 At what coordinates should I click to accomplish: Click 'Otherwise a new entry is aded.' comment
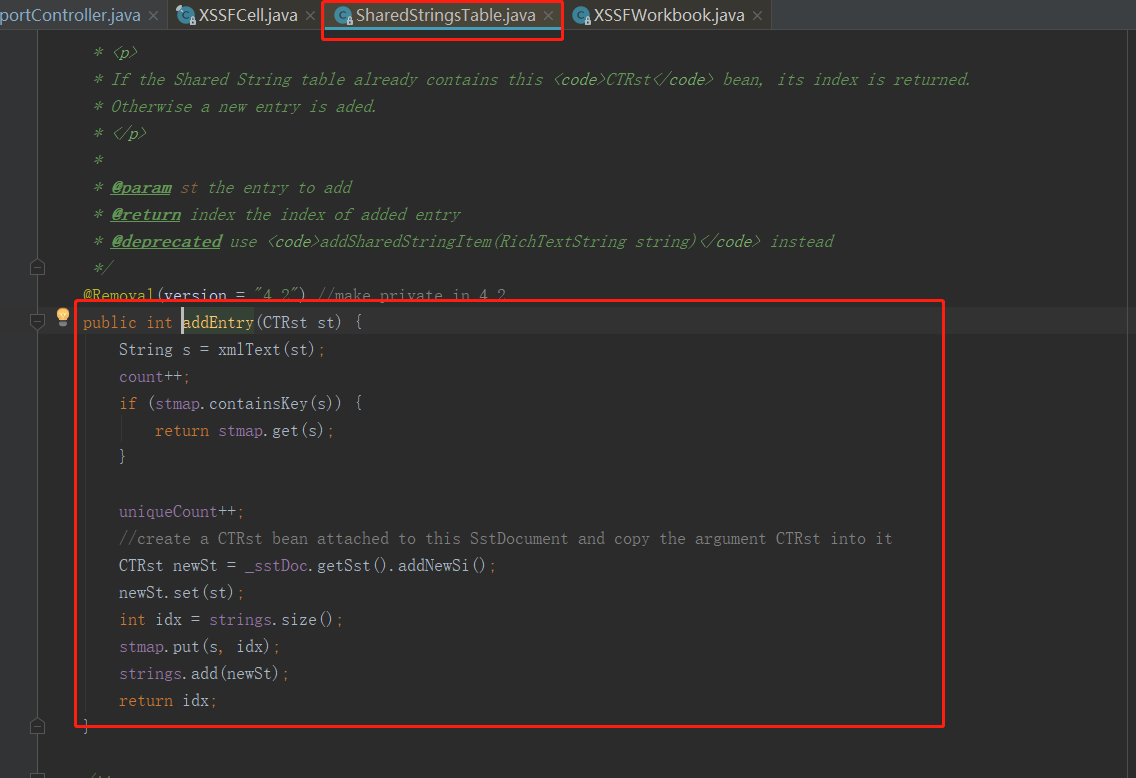(x=243, y=106)
